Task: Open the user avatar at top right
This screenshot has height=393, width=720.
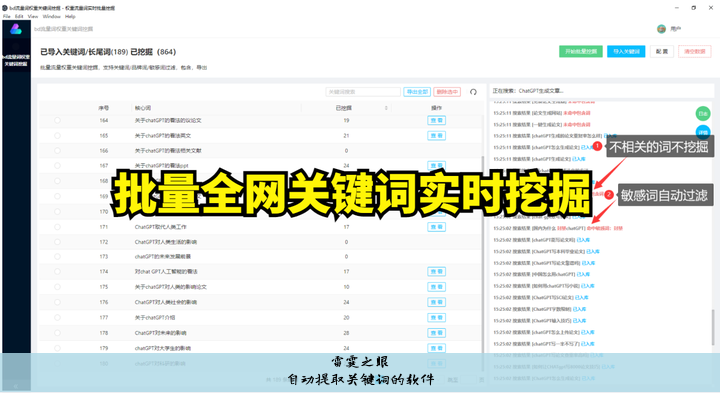Action: coord(661,29)
